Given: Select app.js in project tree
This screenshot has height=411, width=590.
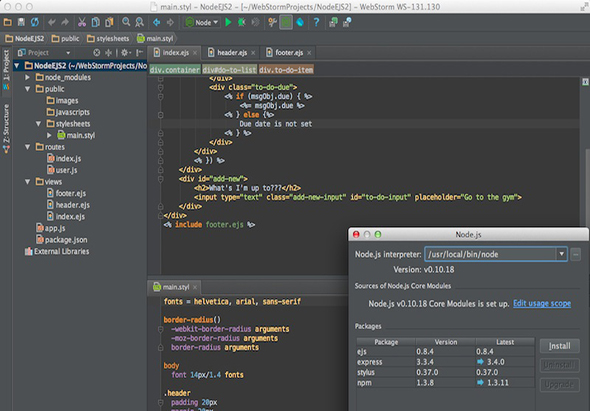Looking at the screenshot, I should (x=51, y=228).
